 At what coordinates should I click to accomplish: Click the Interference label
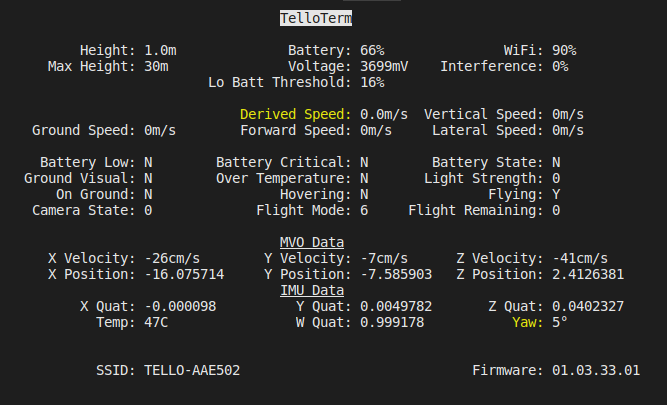491,66
